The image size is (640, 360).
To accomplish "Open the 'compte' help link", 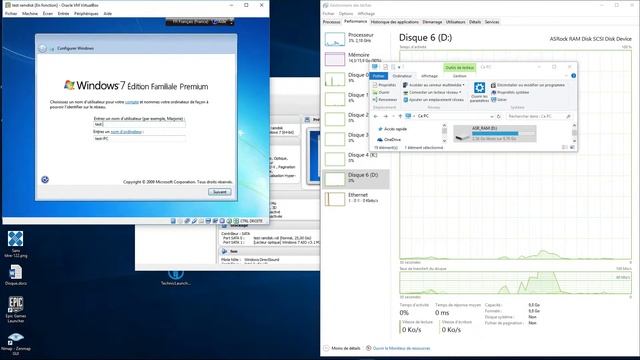I will [x=132, y=102].
